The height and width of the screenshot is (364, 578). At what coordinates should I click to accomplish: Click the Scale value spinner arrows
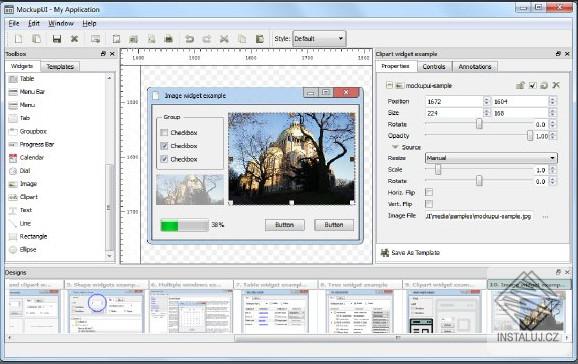coord(552,170)
